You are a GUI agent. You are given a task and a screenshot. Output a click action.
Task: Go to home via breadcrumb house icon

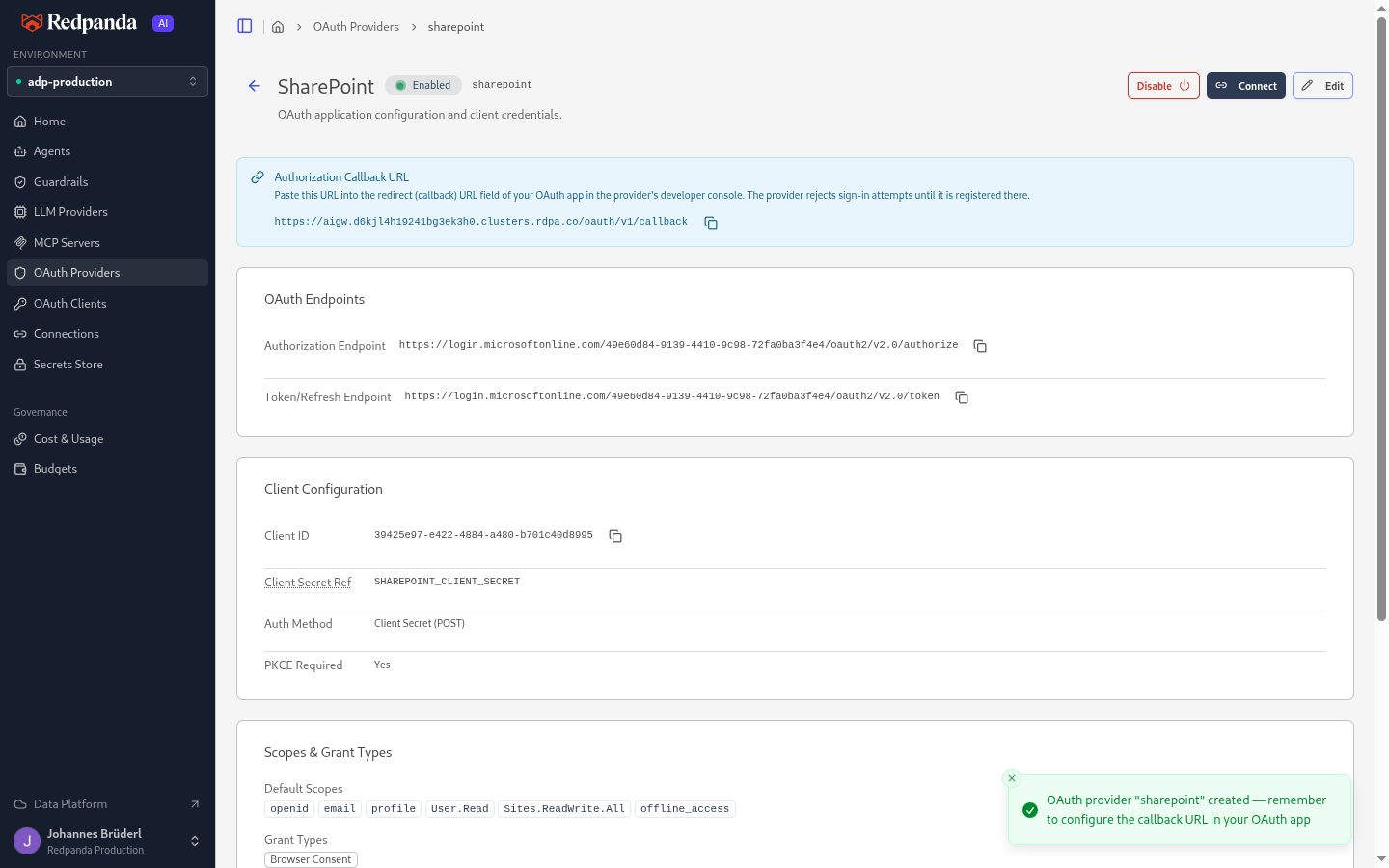tap(278, 27)
